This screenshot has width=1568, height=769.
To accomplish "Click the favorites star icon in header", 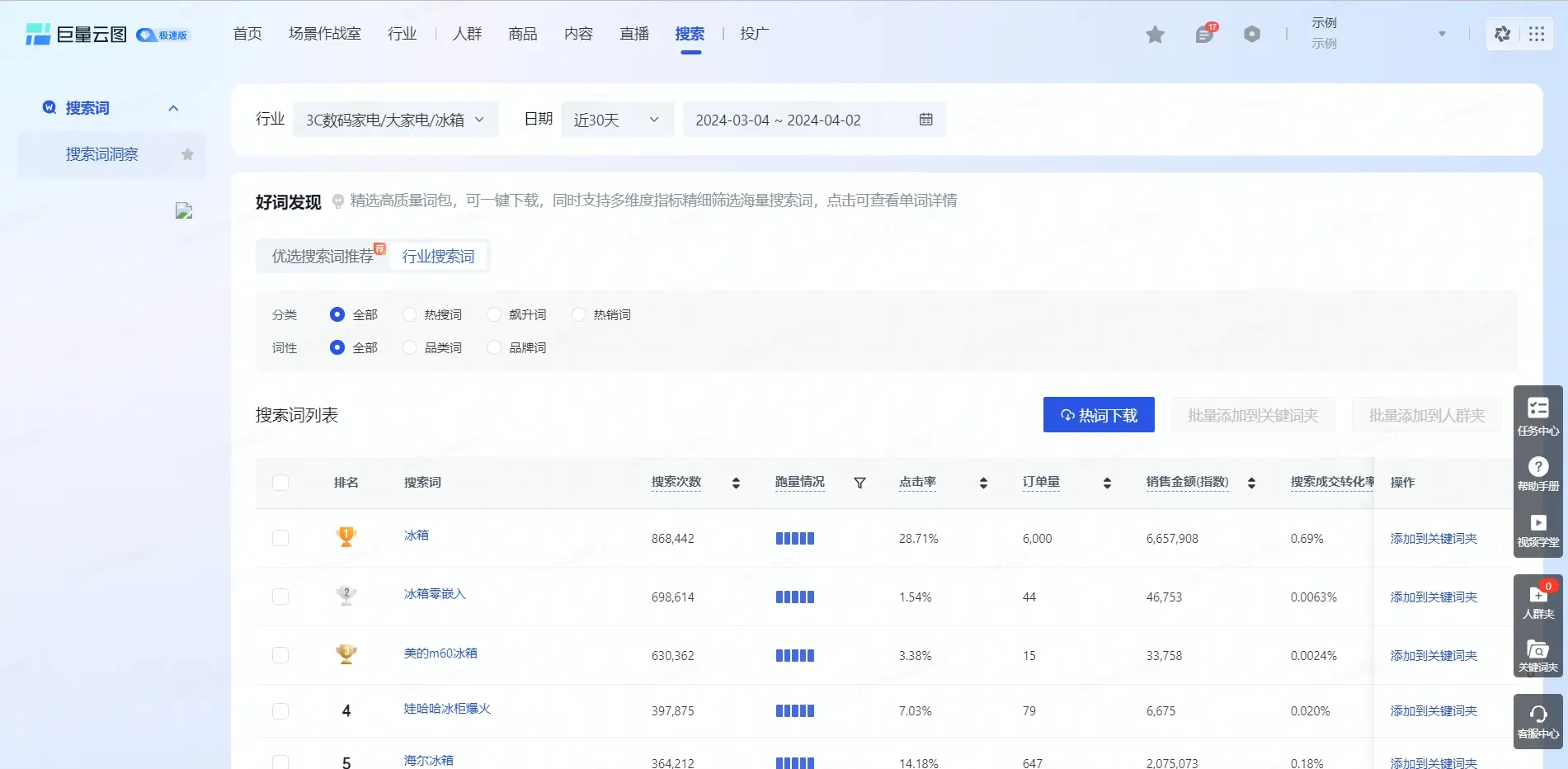I will coord(1155,35).
